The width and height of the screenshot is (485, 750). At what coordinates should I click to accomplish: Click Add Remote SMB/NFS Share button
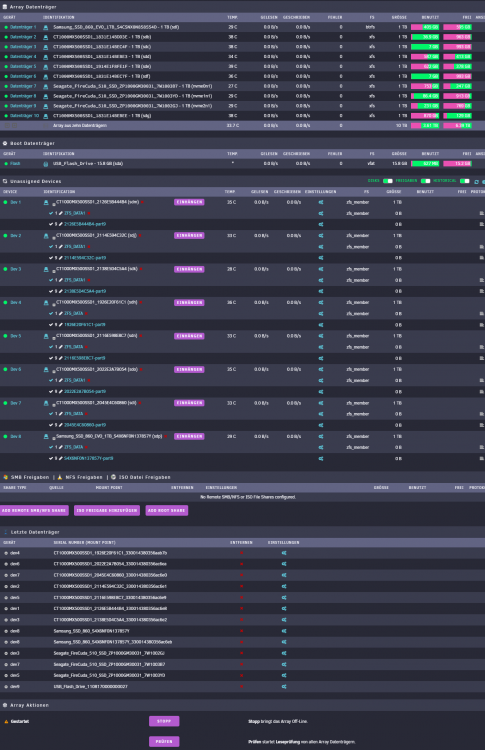tap(34, 510)
